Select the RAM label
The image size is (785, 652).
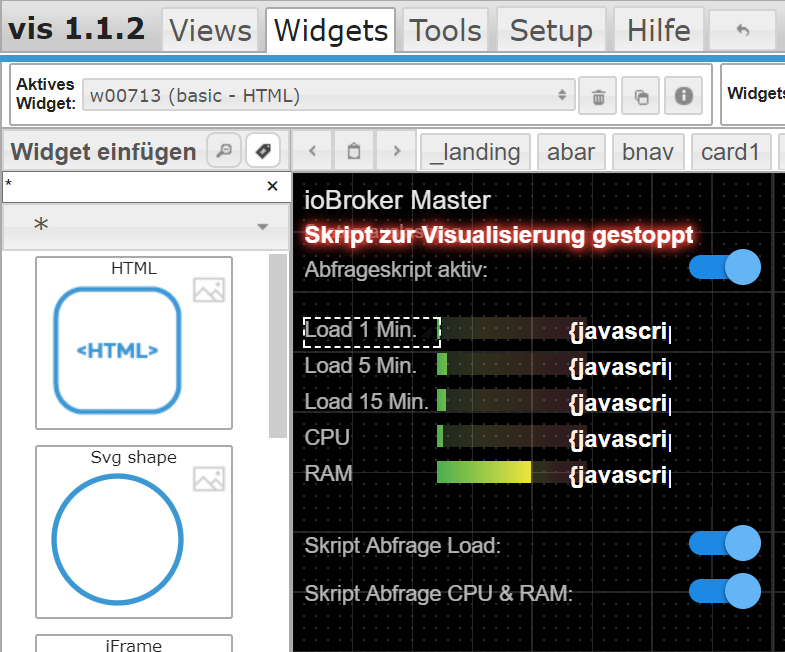[328, 473]
